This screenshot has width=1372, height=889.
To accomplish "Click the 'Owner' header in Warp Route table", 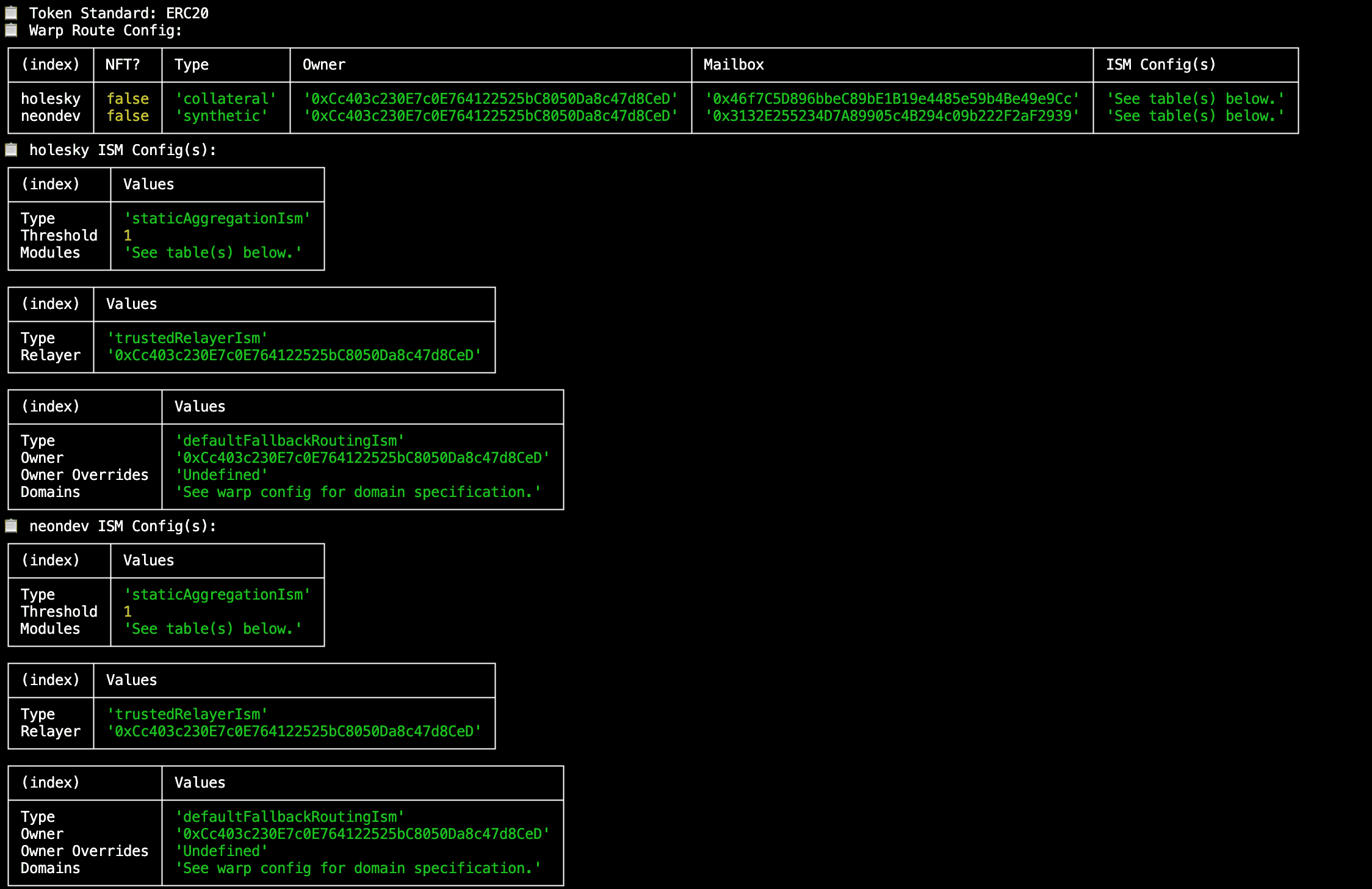I will pyautogui.click(x=324, y=65).
